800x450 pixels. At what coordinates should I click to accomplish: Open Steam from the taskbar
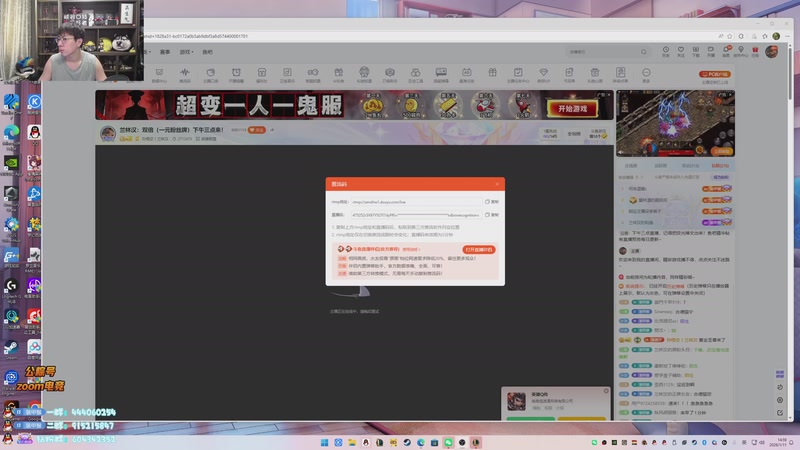point(407,442)
